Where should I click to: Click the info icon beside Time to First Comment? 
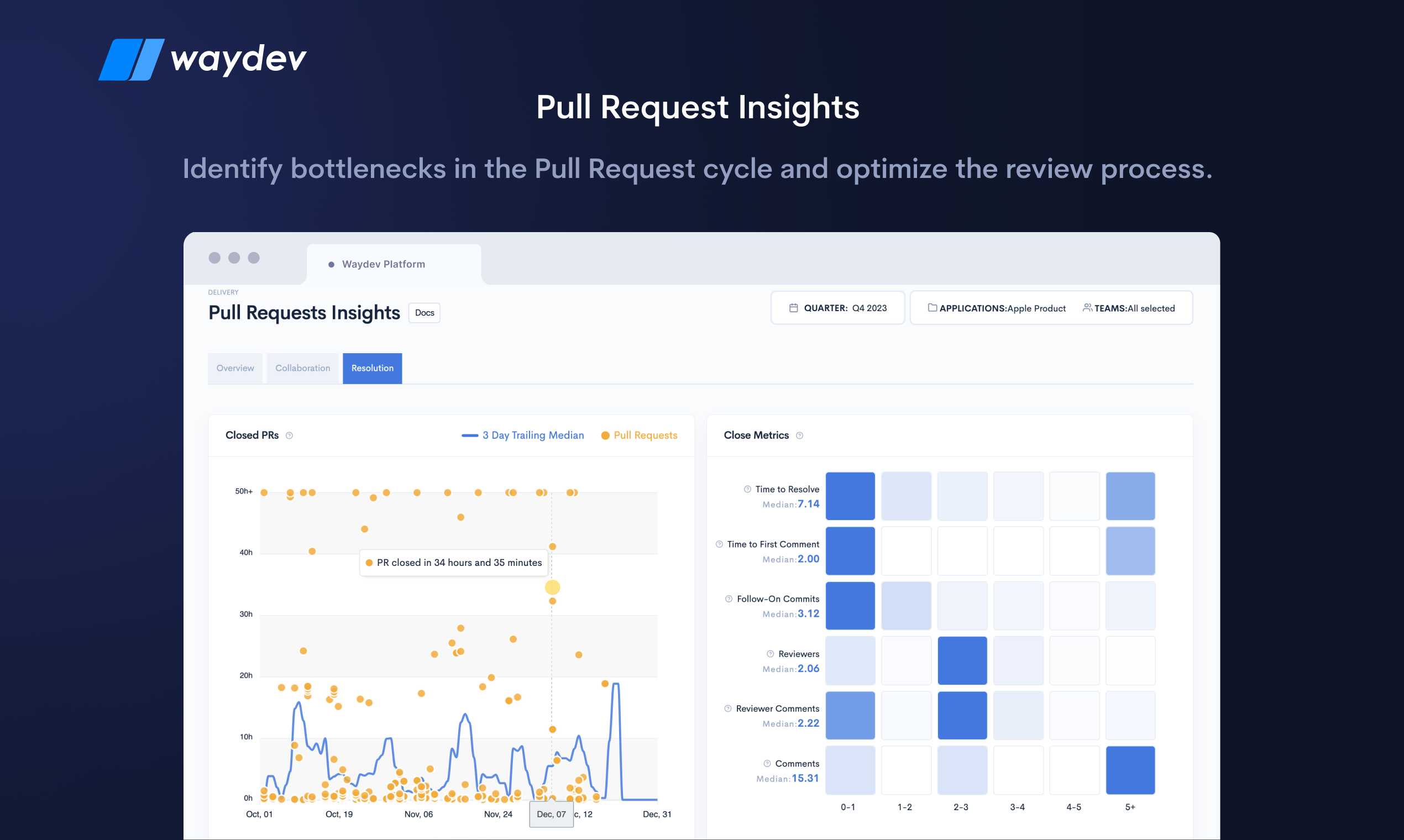pyautogui.click(x=719, y=544)
